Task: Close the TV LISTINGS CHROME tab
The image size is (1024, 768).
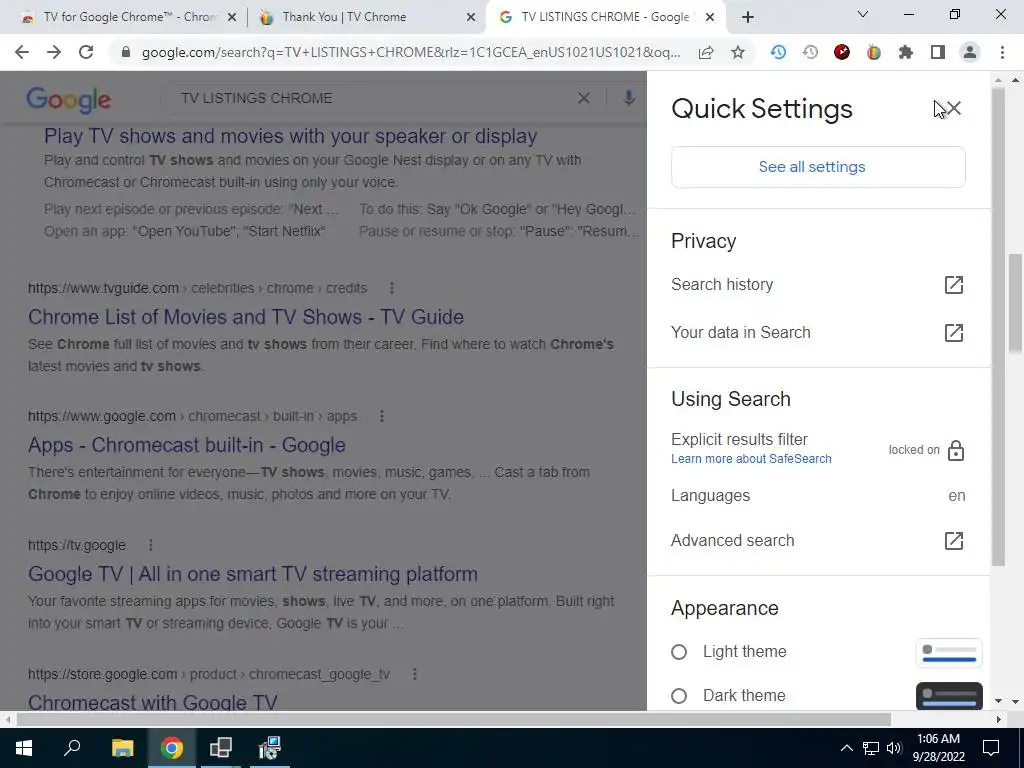Action: [x=711, y=18]
